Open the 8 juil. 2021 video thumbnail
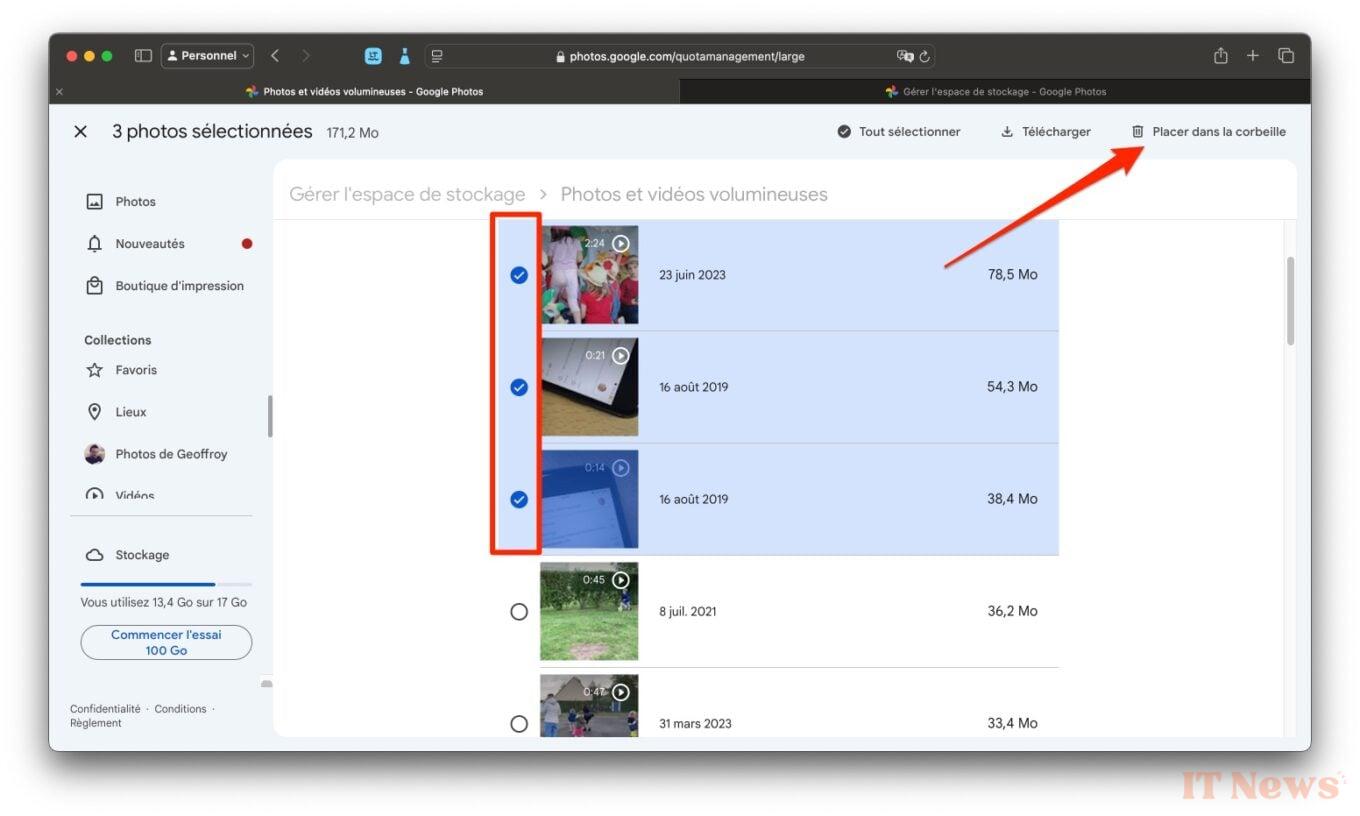 pyautogui.click(x=589, y=611)
